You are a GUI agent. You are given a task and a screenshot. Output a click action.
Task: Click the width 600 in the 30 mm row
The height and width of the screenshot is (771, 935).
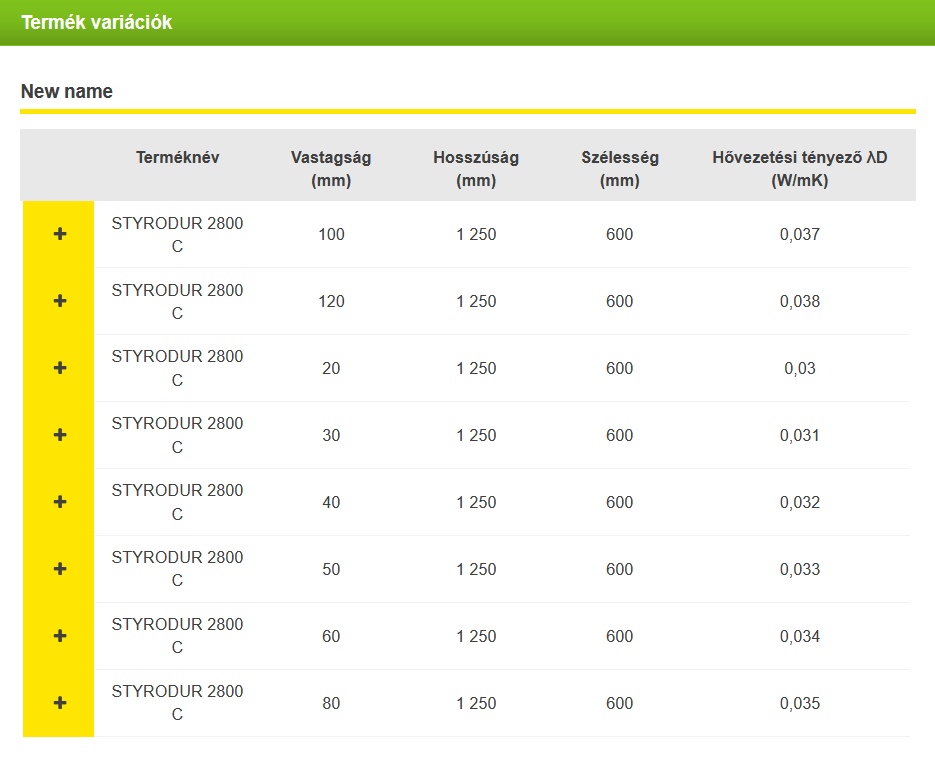pyautogui.click(x=620, y=435)
